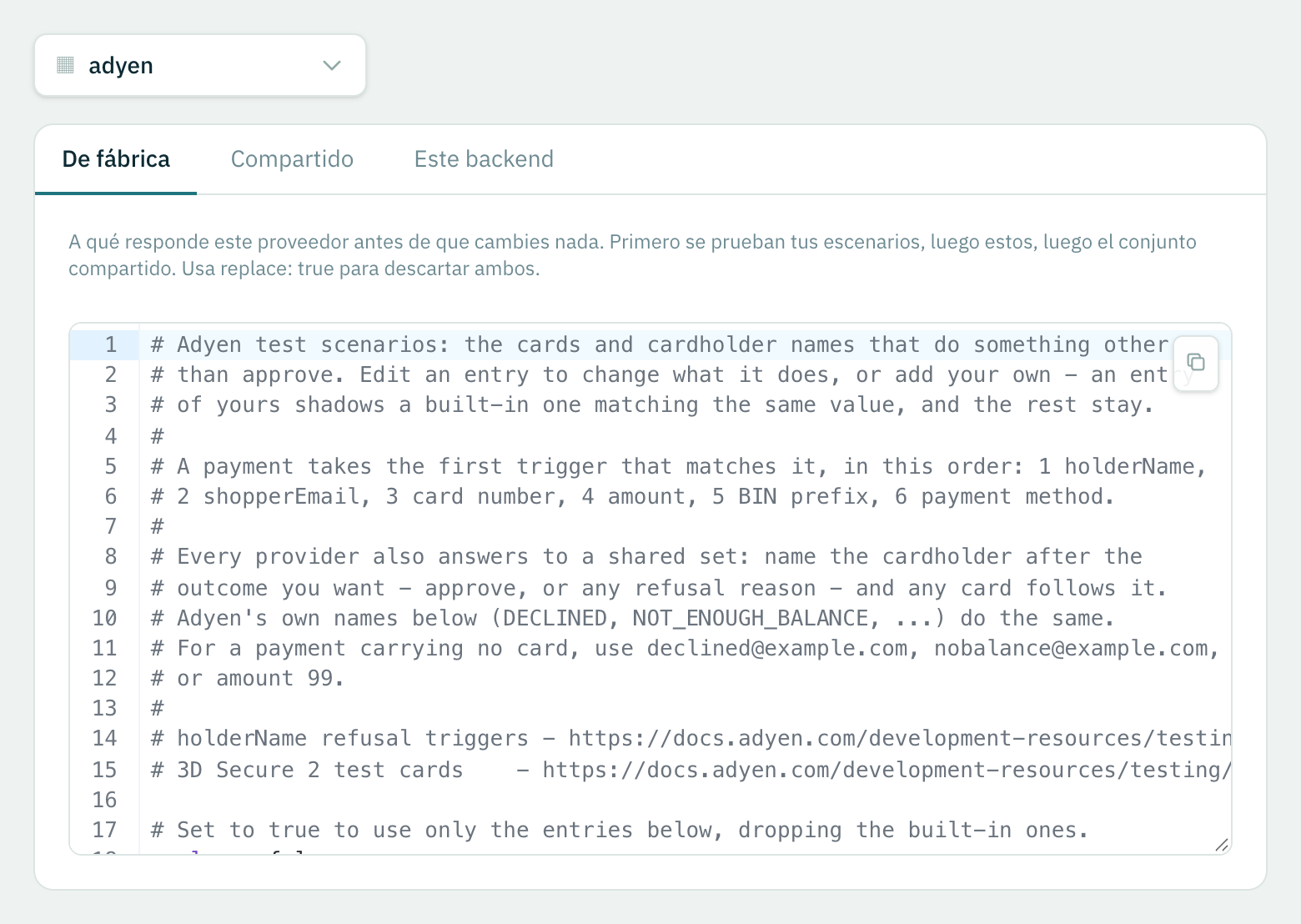The width and height of the screenshot is (1301, 924).
Task: Open the adyen provider selector
Action: (200, 65)
